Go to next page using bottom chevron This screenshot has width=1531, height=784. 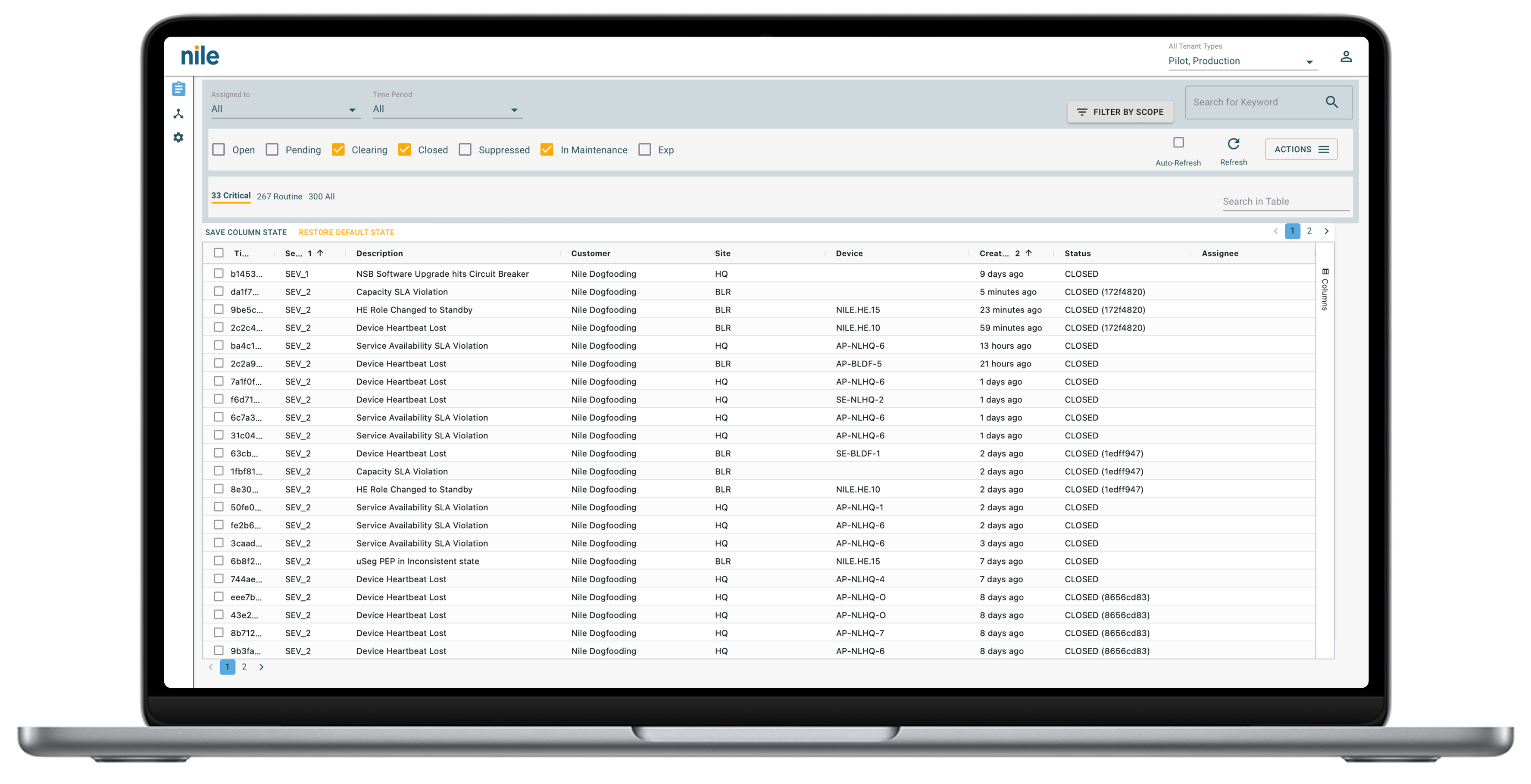point(262,667)
